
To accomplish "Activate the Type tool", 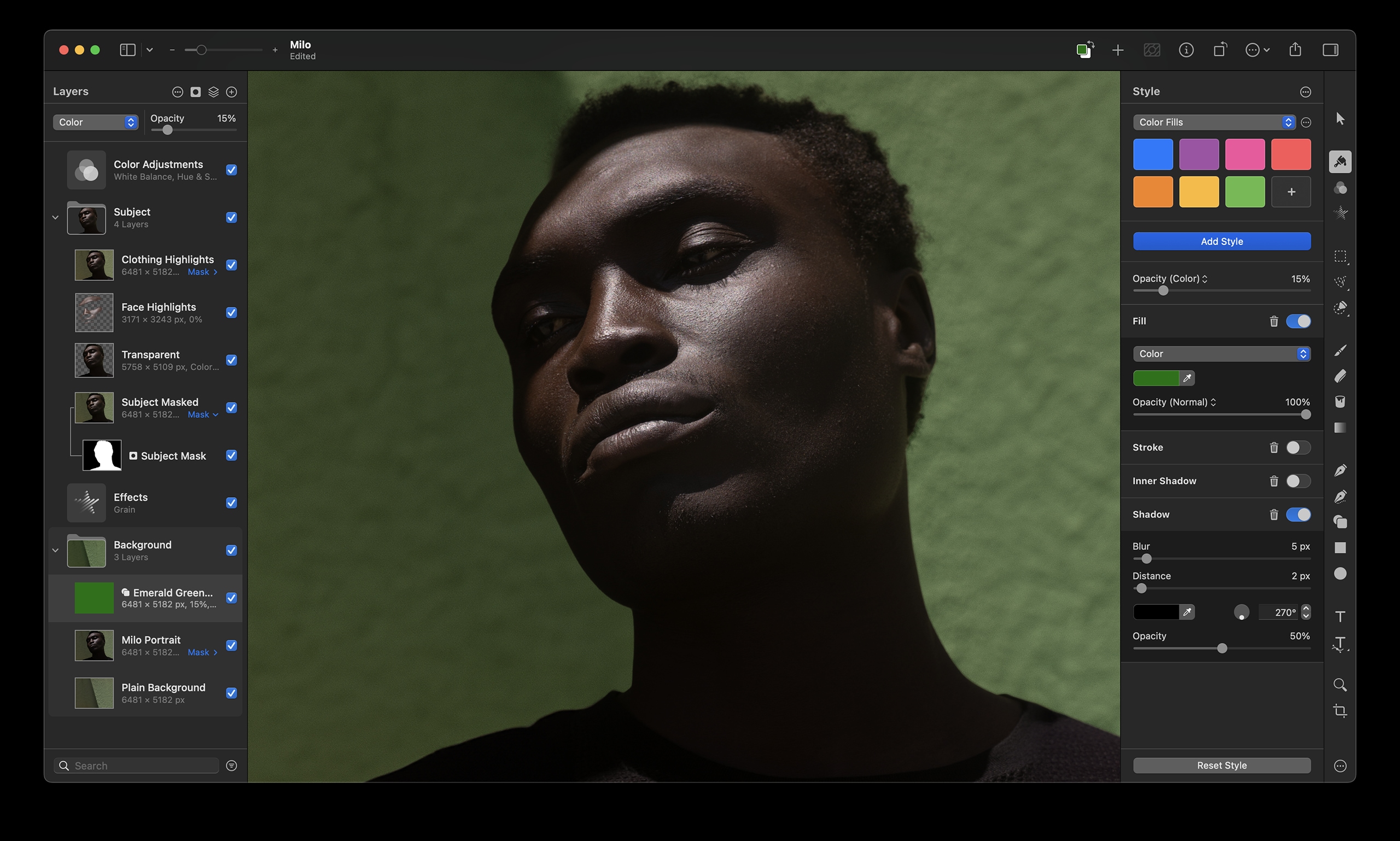I will tap(1340, 616).
